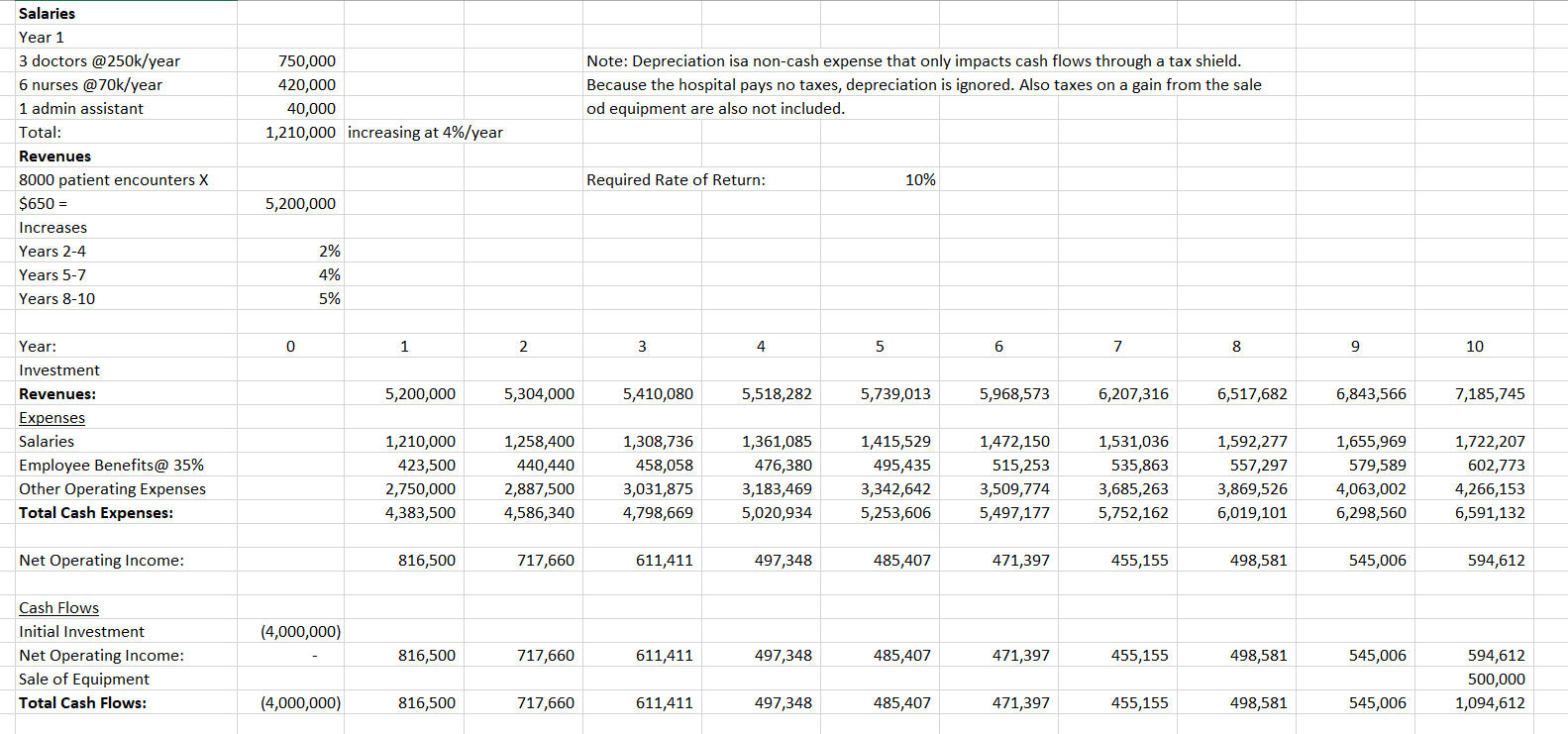Select the Years 8-10 increase 5% cell
The image size is (1568, 734).
(329, 298)
